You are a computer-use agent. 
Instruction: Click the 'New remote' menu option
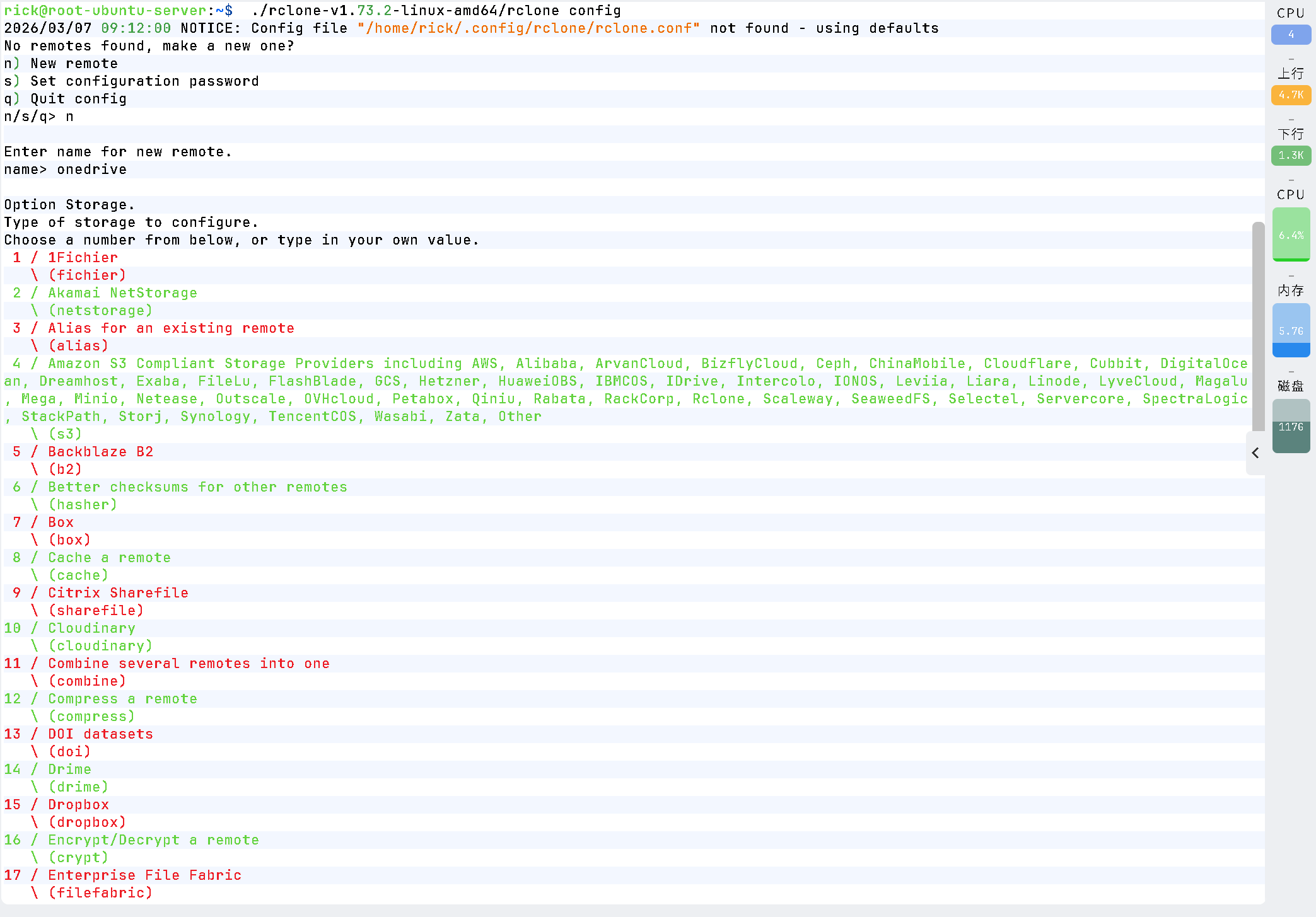click(x=74, y=64)
